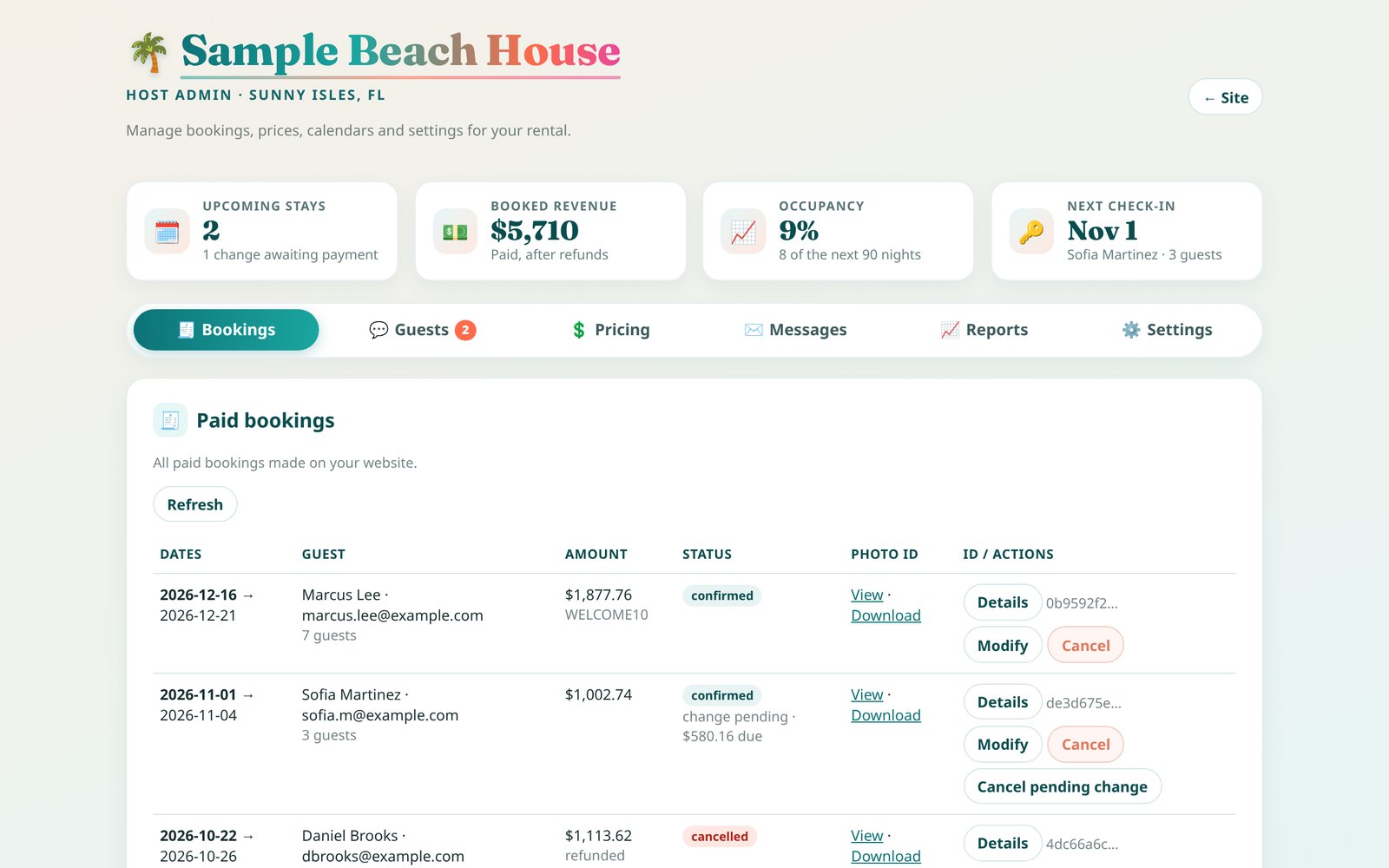Click the Sample Beach House title
Viewport: 1389px width, 868px height.
coord(400,51)
